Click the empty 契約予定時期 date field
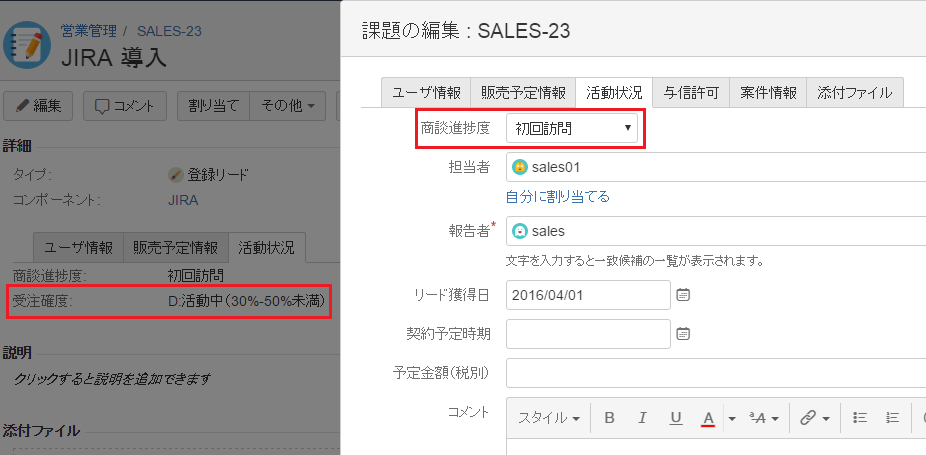Screen dimensions: 926x455 588,334
